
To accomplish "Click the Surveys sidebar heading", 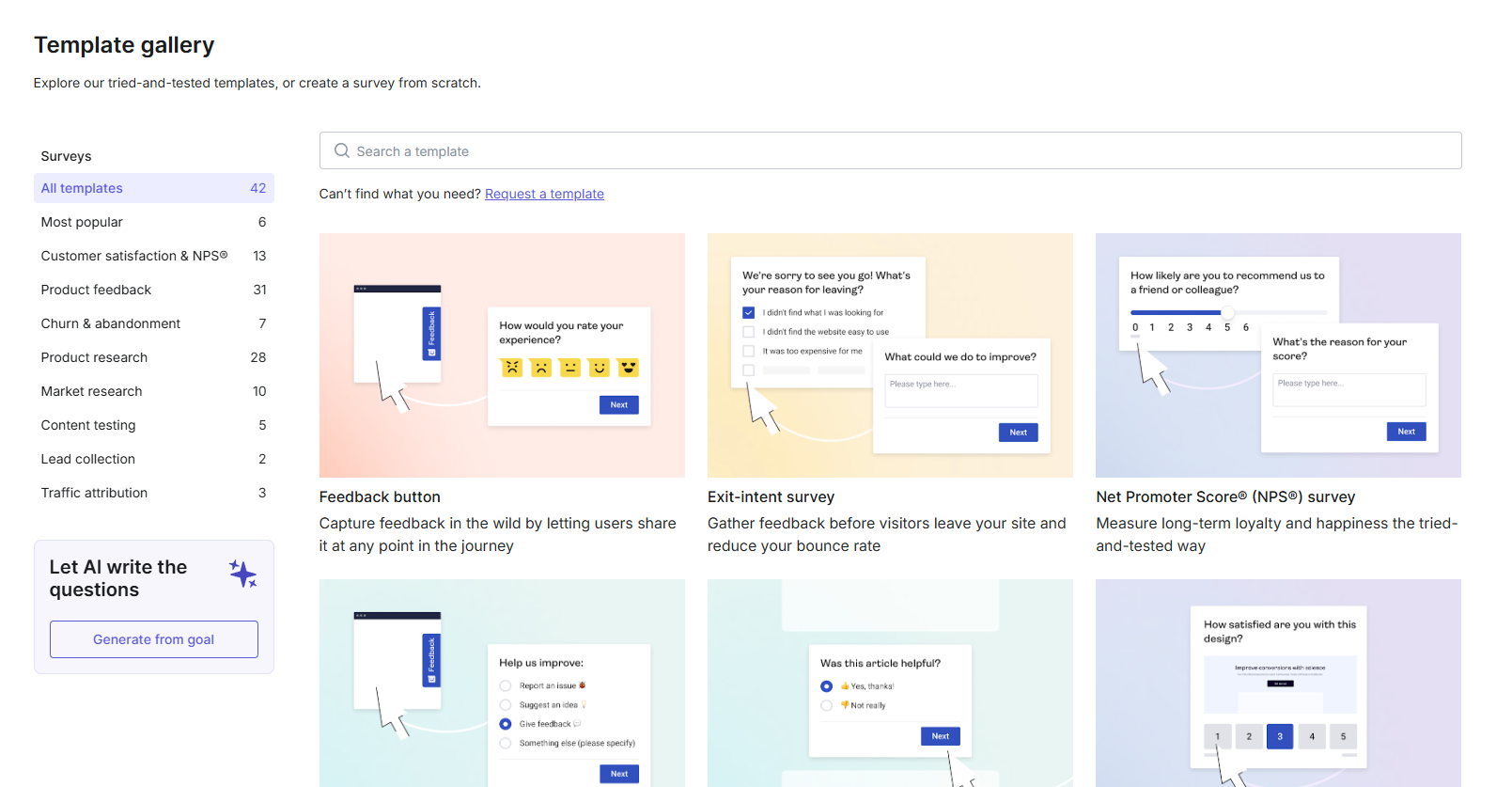I will [x=66, y=156].
